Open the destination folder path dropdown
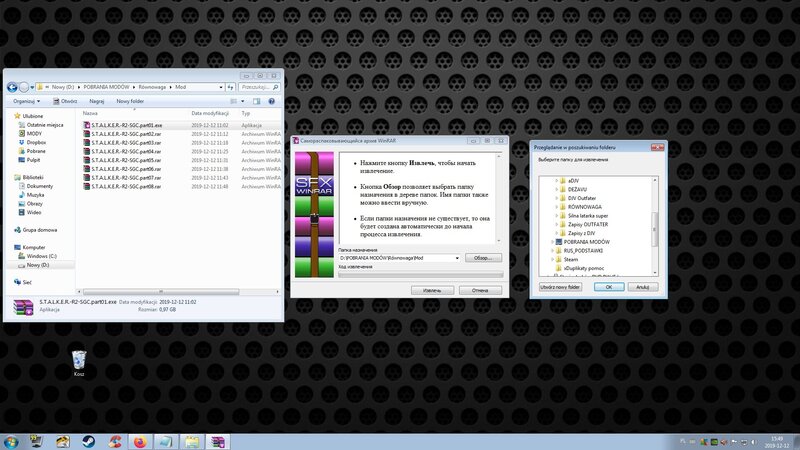This screenshot has width=800, height=450. pos(457,258)
